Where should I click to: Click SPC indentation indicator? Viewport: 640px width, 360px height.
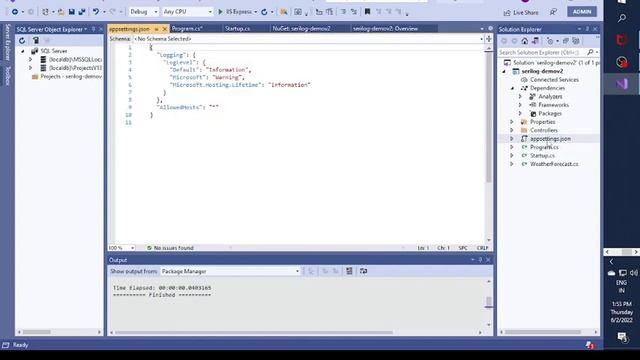(x=463, y=248)
